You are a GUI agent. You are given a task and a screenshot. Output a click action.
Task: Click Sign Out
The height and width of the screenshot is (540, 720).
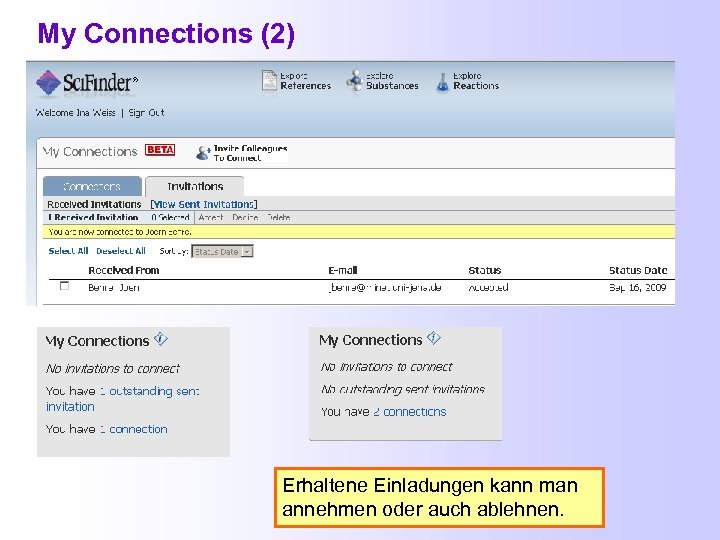click(146, 112)
